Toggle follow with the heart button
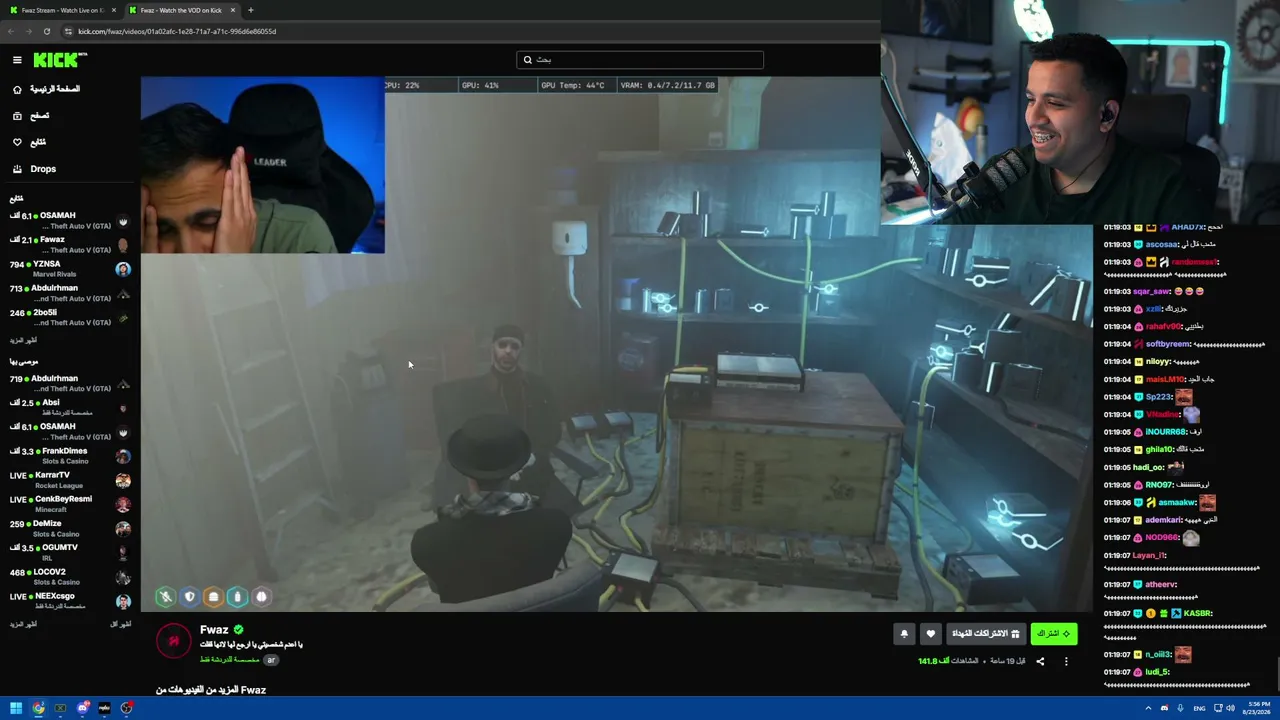This screenshot has width=1280, height=720. pyautogui.click(x=931, y=633)
